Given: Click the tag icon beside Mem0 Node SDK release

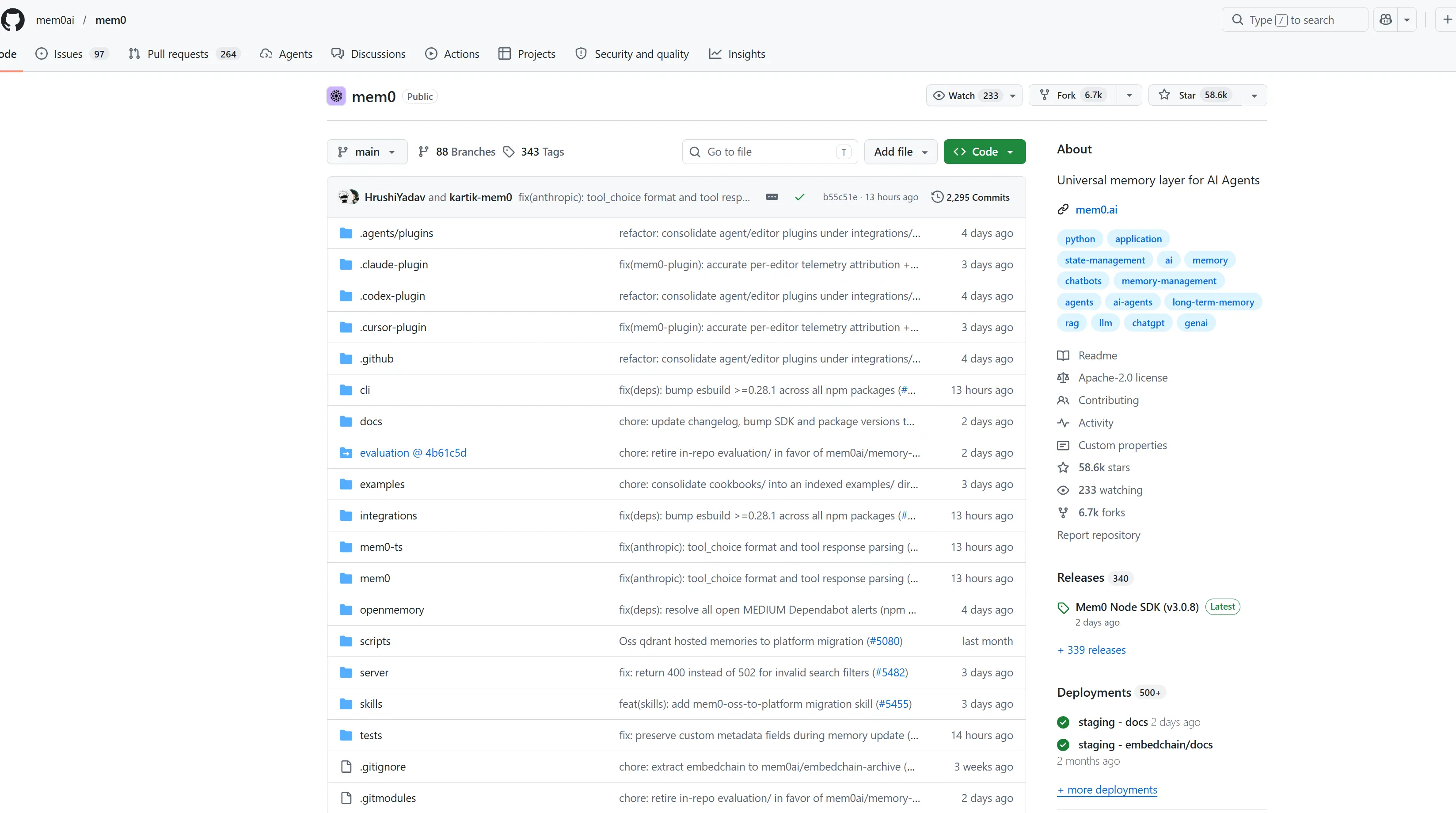Looking at the screenshot, I should (x=1063, y=608).
